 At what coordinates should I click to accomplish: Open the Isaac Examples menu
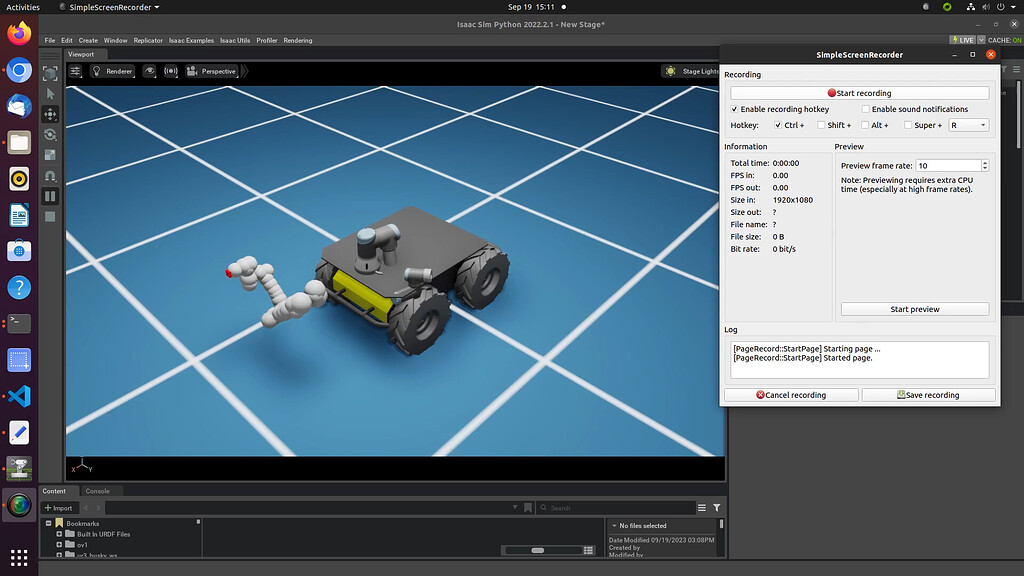[x=191, y=40]
